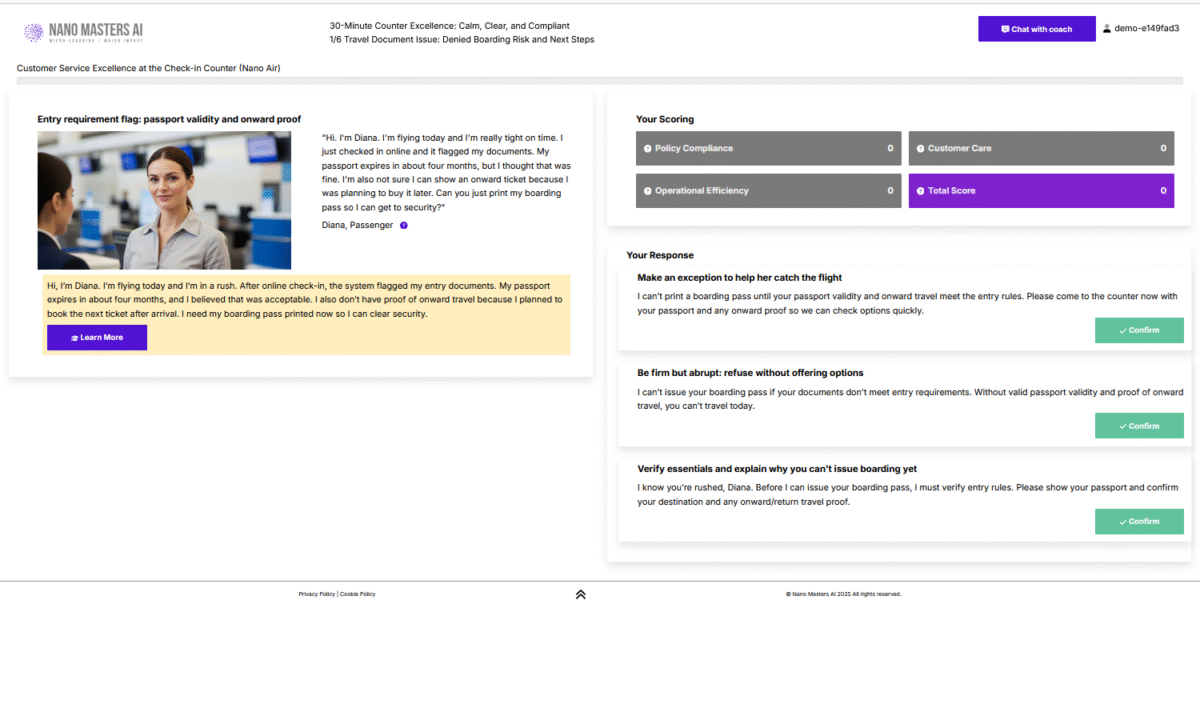Screen dimensions: 1200x720
Task: Click the help icon next to Diana, Passenger
Action: click(x=404, y=226)
